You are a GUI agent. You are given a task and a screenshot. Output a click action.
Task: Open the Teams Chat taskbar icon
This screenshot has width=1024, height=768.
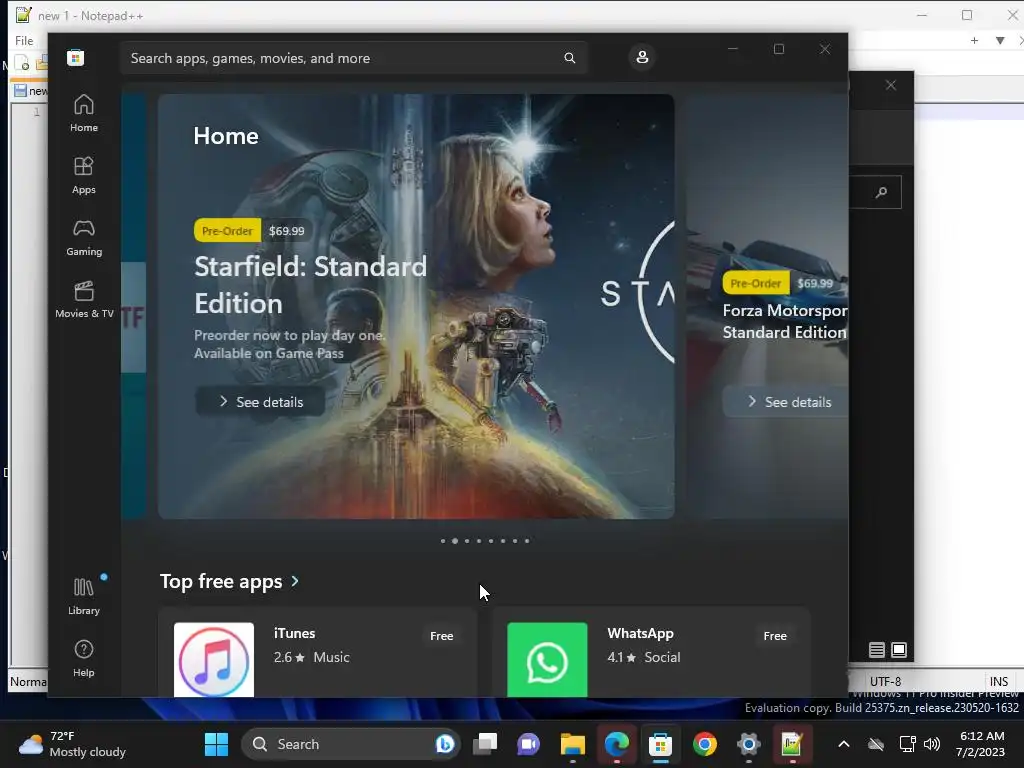[528, 744]
